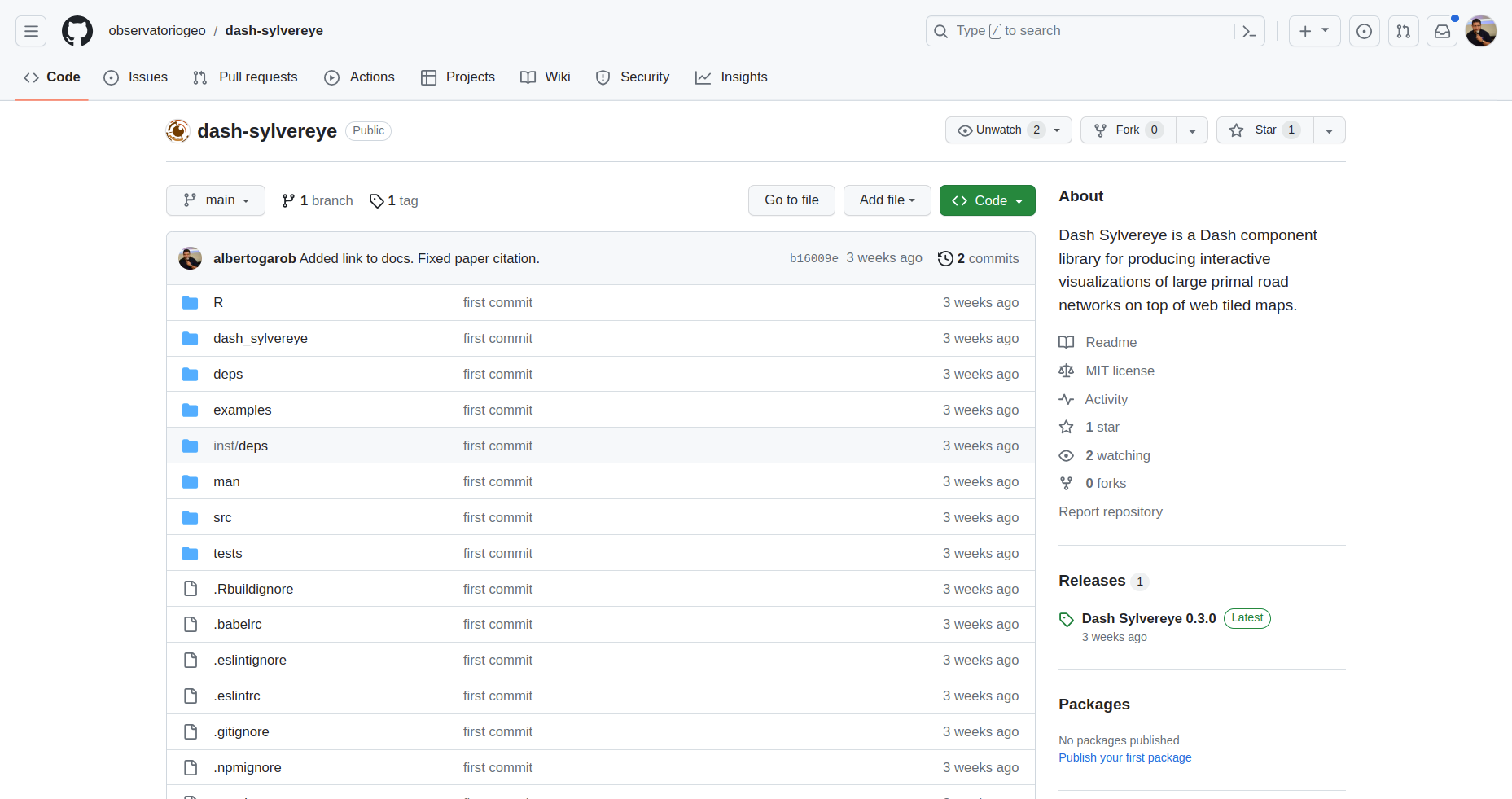This screenshot has height=799, width=1512.
Task: Open the Add file dropdown
Action: [887, 200]
